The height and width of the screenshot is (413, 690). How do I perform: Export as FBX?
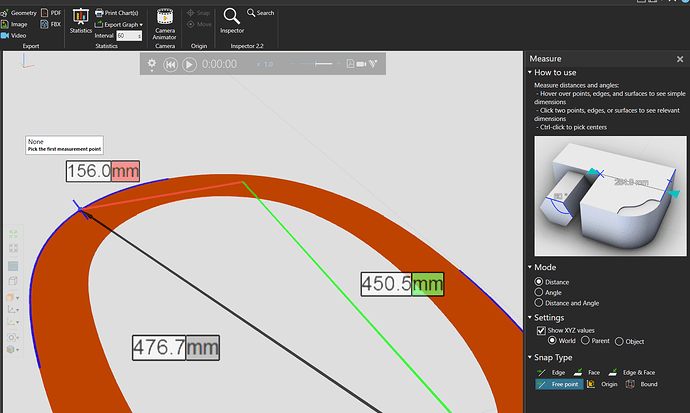[x=50, y=24]
